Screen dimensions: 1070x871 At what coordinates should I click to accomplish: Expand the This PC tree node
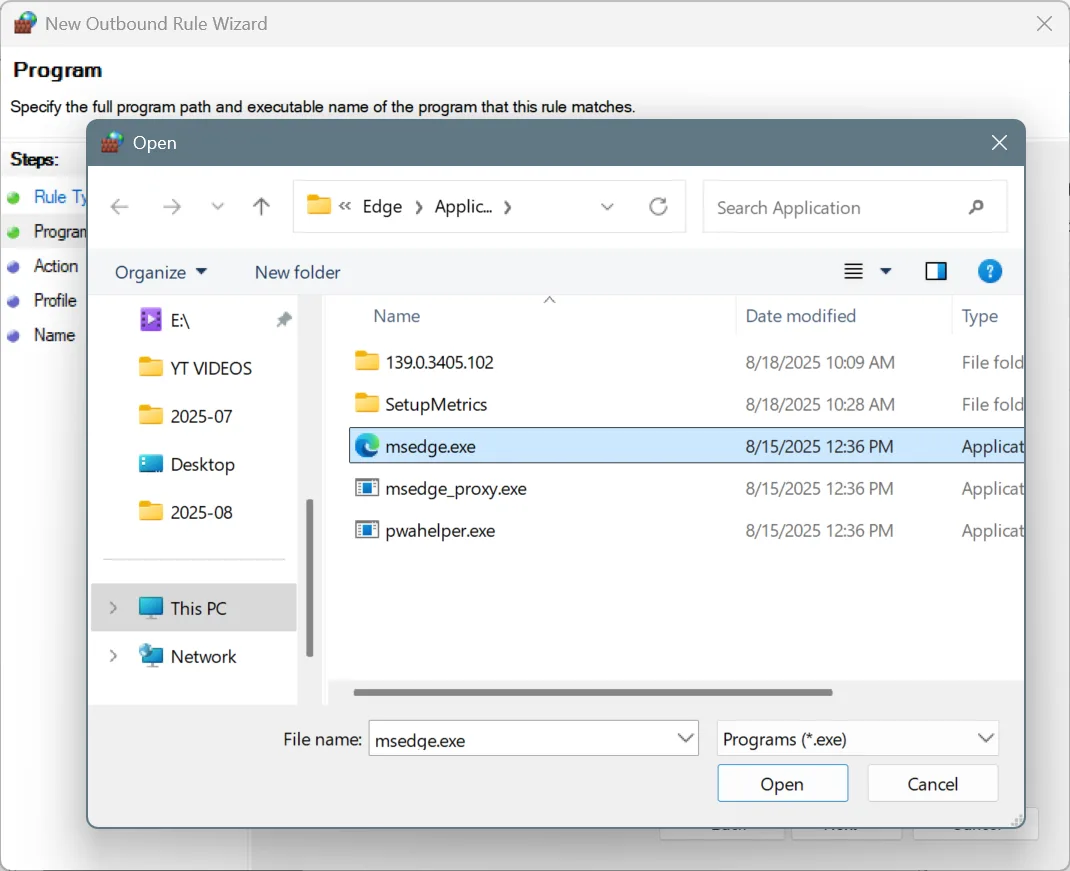click(x=113, y=608)
